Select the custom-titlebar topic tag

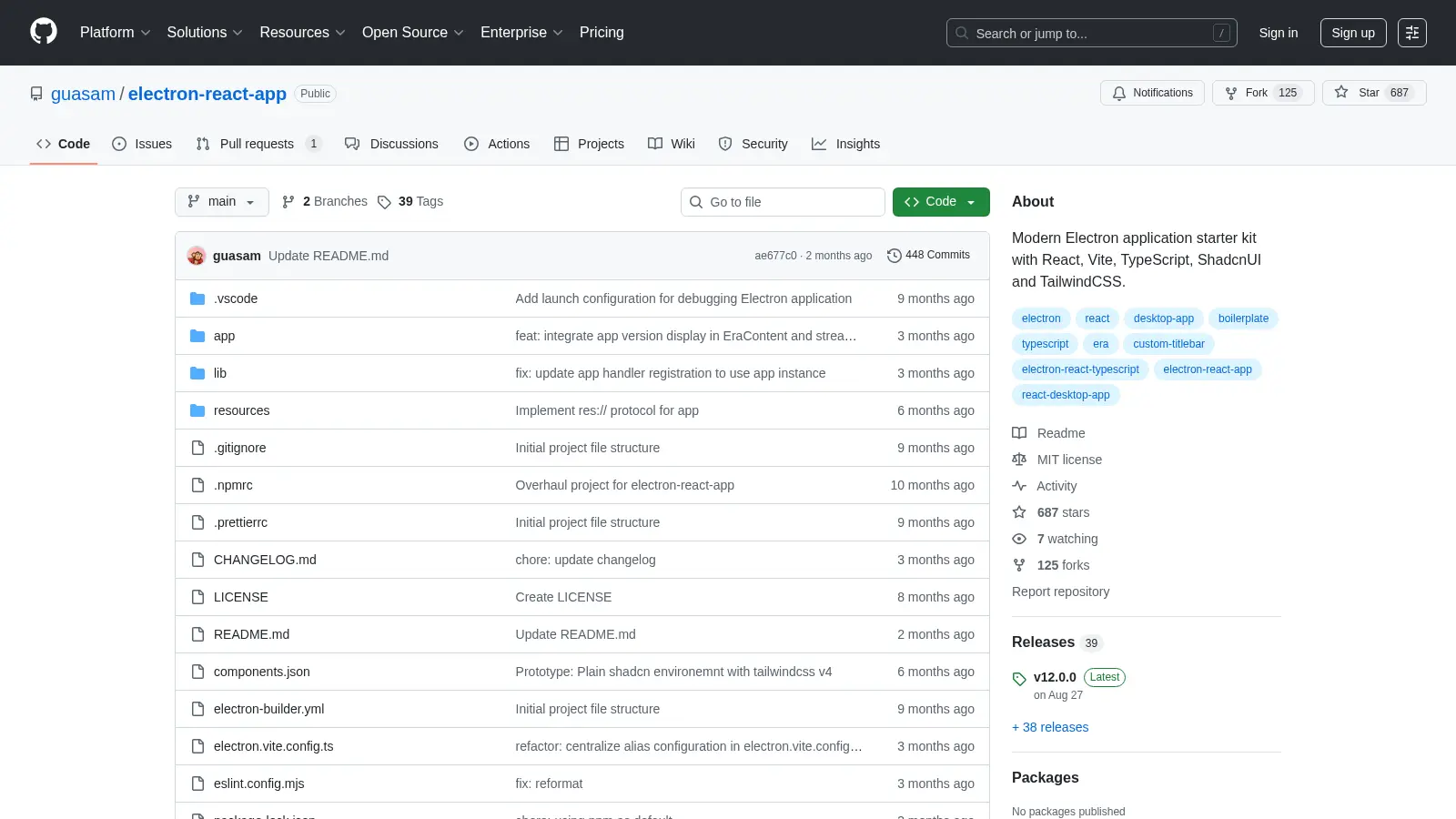(x=1168, y=344)
